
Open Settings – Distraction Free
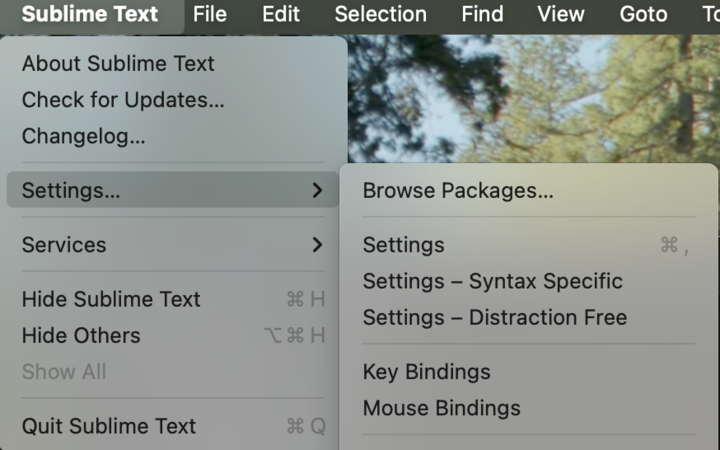coord(529,317)
